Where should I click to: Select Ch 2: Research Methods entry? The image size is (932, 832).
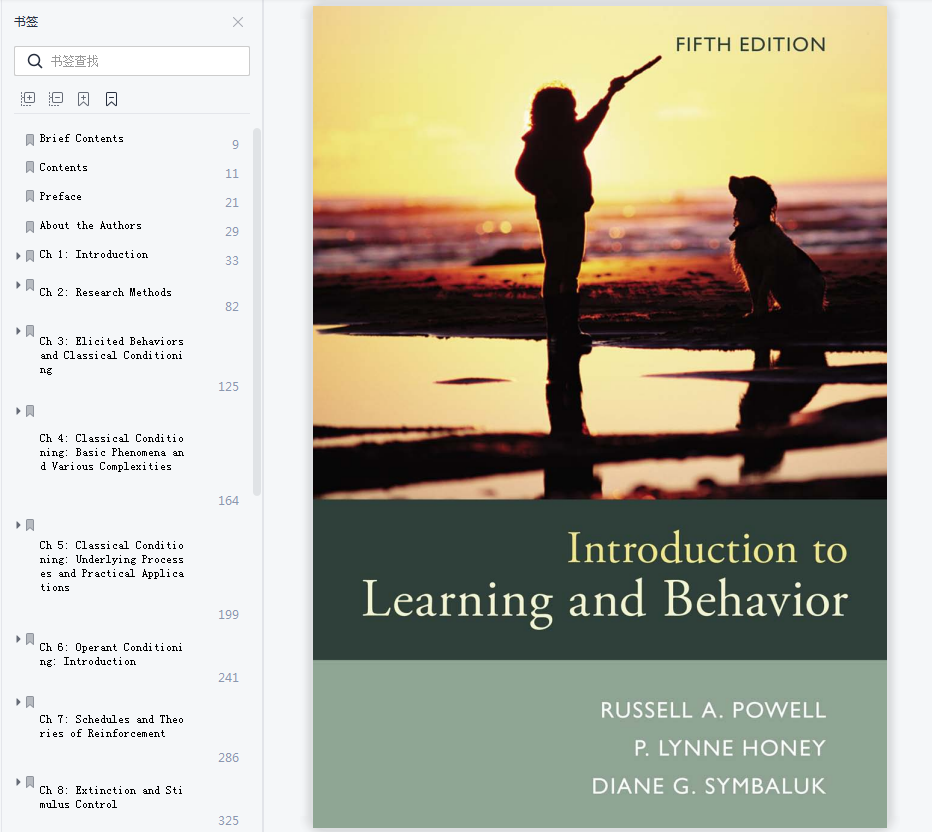click(105, 292)
